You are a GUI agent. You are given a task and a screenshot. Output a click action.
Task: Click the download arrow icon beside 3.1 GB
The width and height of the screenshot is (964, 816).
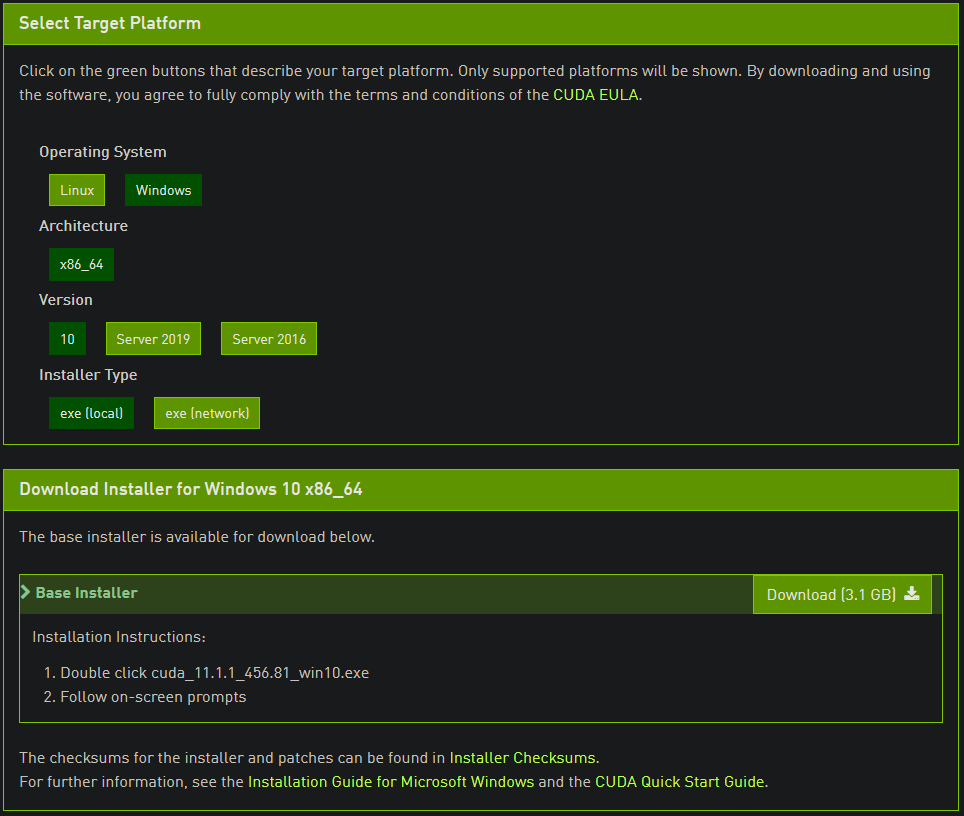click(x=912, y=593)
